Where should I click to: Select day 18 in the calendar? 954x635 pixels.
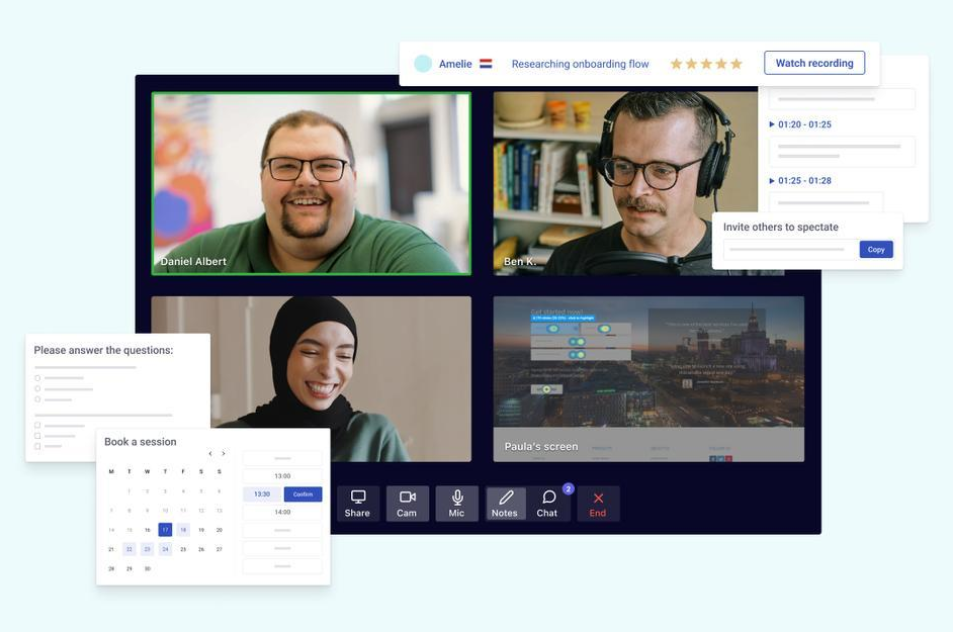183,530
